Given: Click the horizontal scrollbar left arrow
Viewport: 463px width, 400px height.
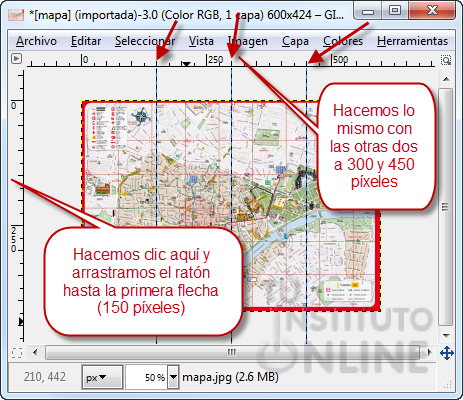Looking at the screenshot, I should click(35, 352).
